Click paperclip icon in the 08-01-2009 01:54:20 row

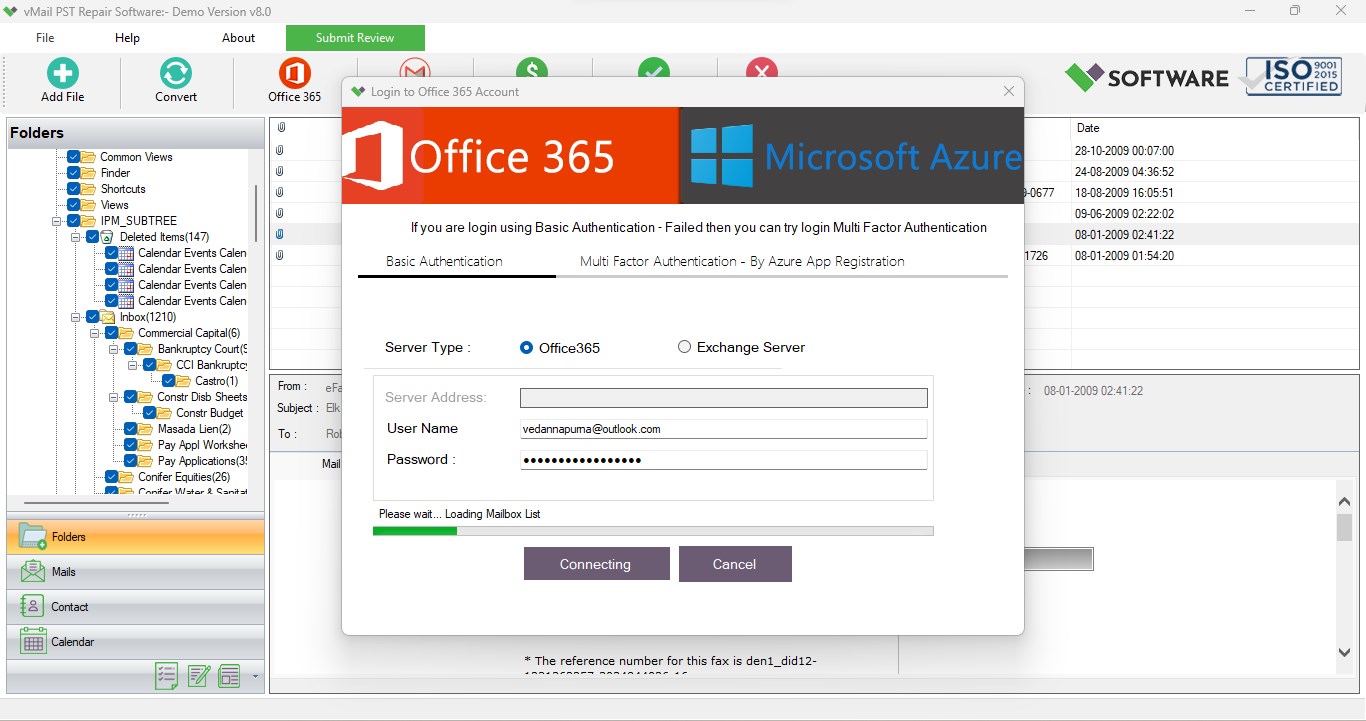(x=280, y=255)
